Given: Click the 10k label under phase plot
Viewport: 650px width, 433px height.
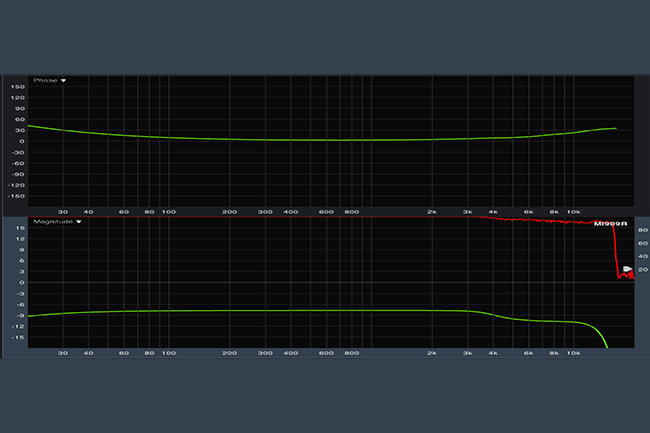Looking at the screenshot, I should (x=573, y=212).
